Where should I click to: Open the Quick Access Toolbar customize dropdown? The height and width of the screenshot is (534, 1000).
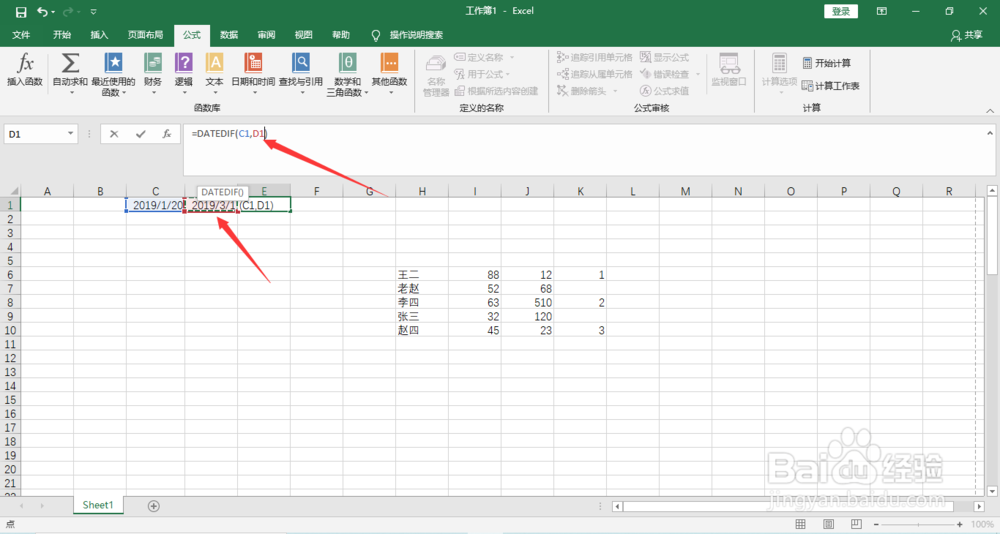(x=94, y=11)
